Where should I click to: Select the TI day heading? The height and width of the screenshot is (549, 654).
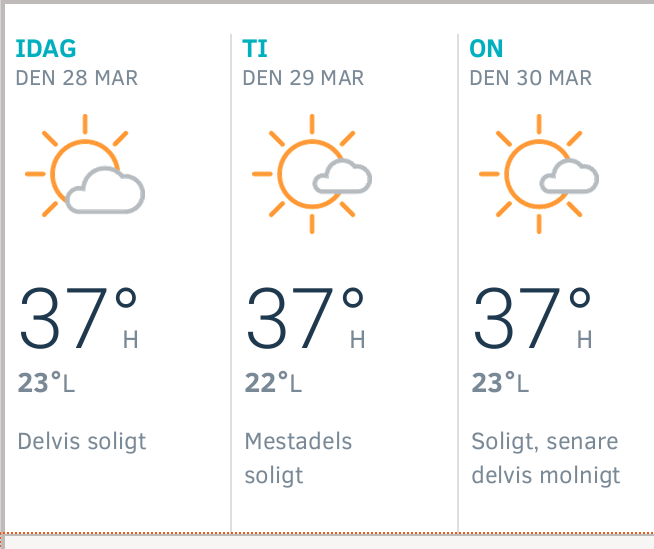[x=255, y=49]
